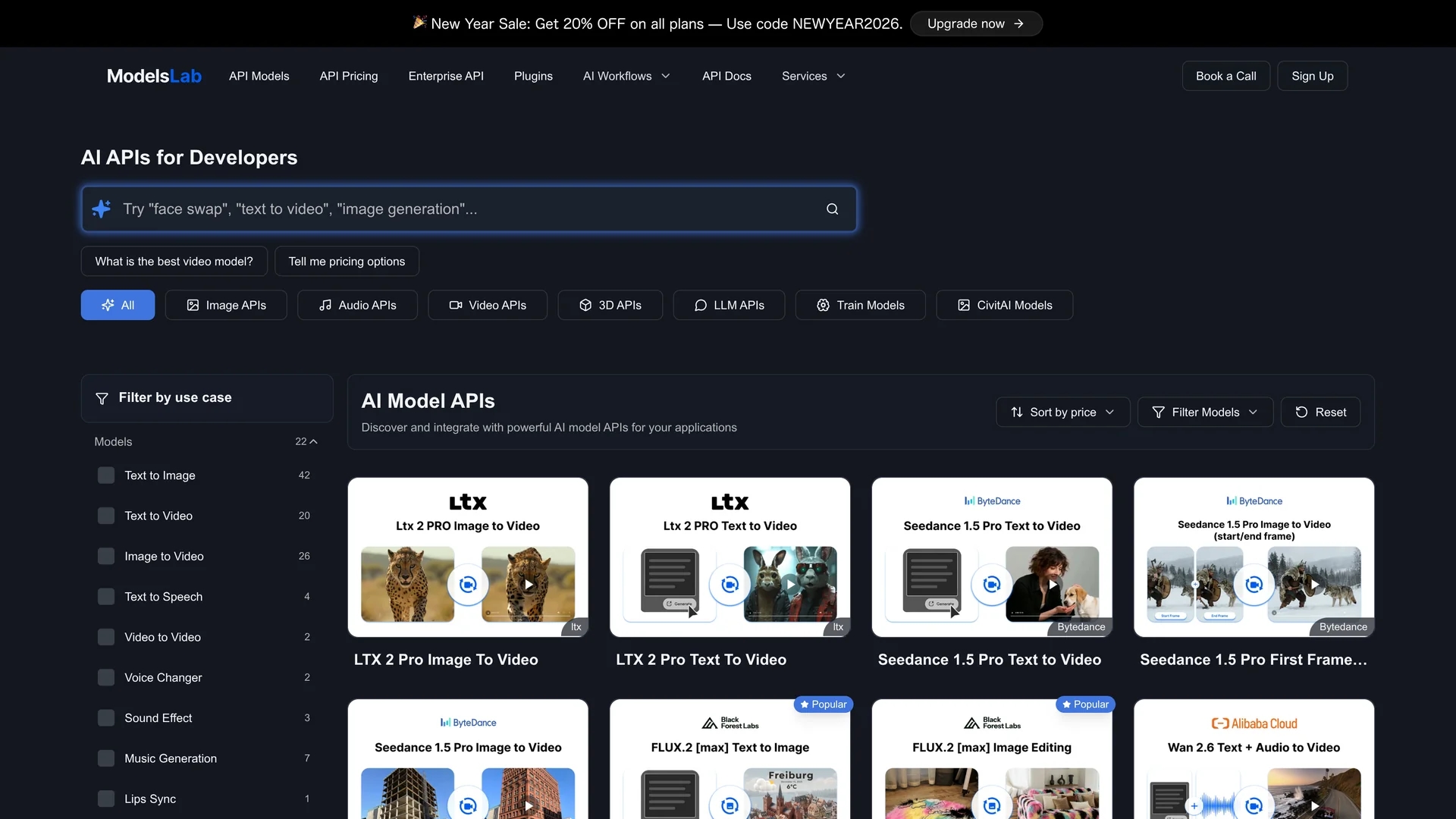Click the Sign Up button
This screenshot has width=1456, height=819.
(x=1312, y=76)
